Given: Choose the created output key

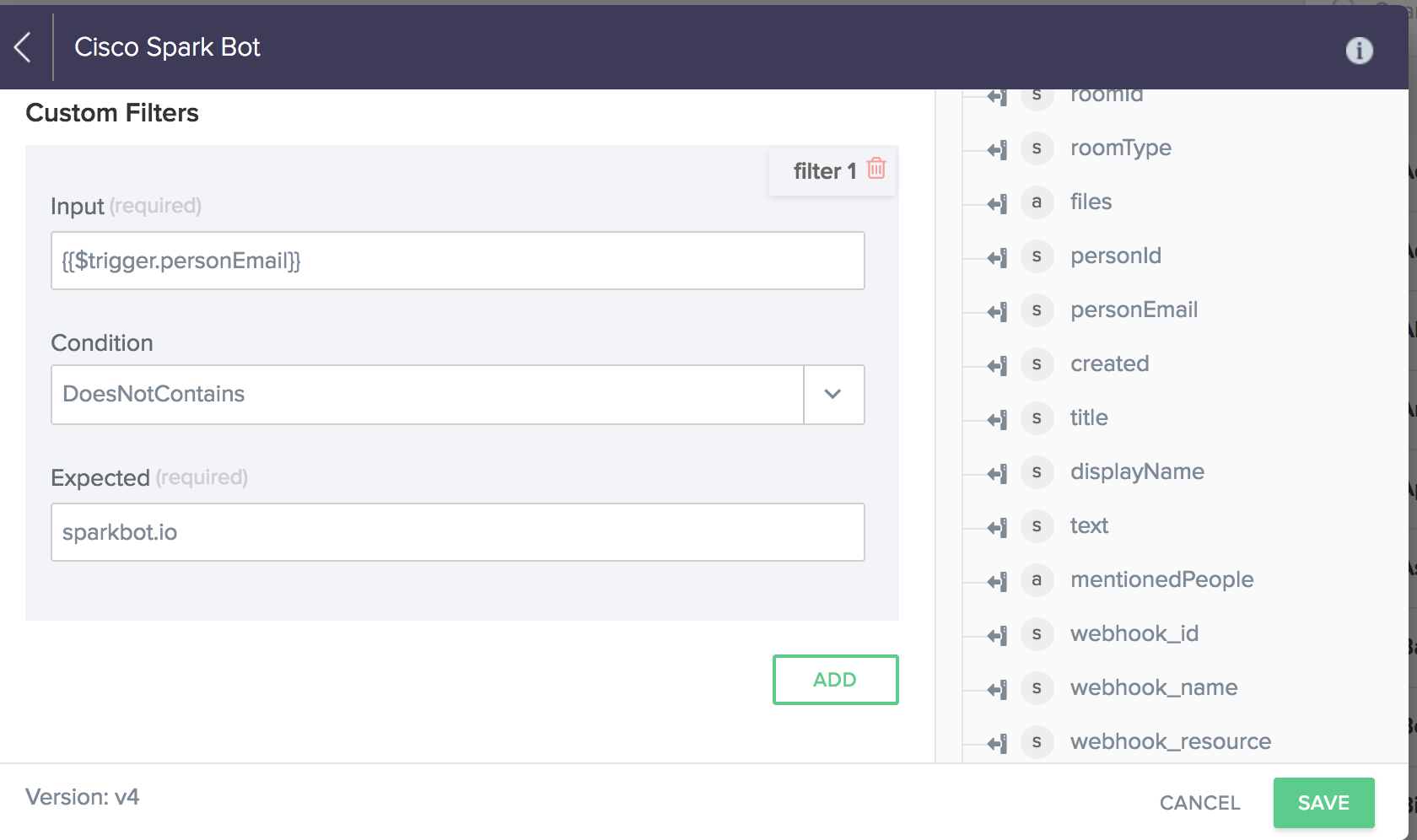Looking at the screenshot, I should (1109, 364).
